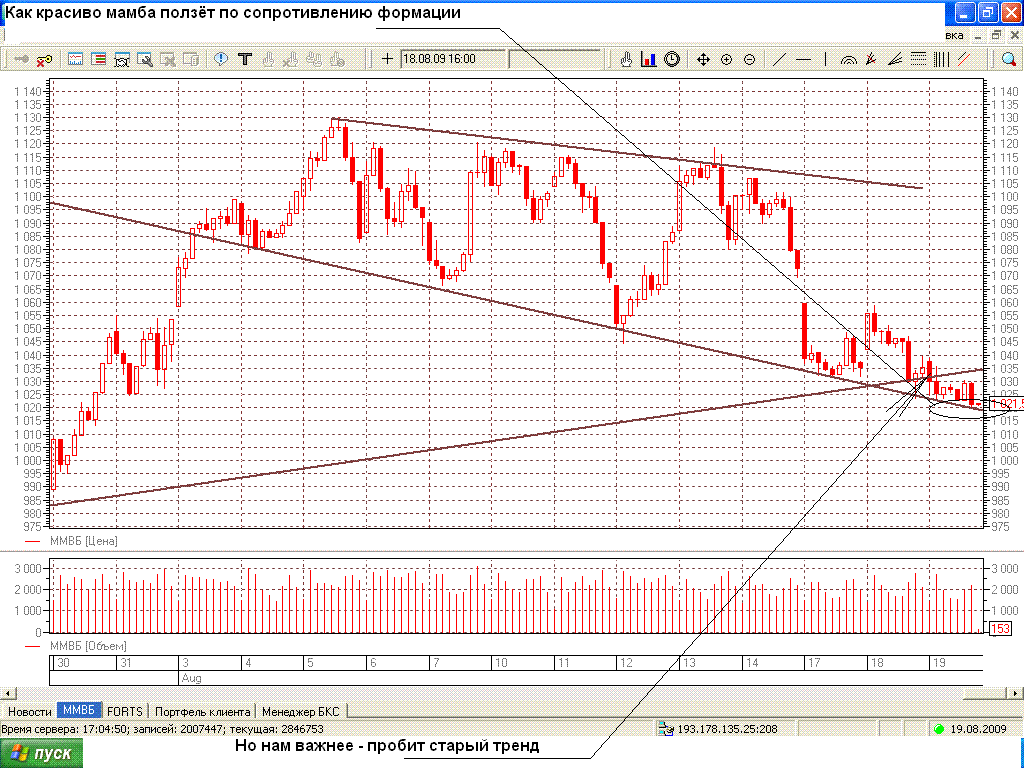Click the red X key disconnect icon
This screenshot has height=768, width=1024.
[44, 60]
